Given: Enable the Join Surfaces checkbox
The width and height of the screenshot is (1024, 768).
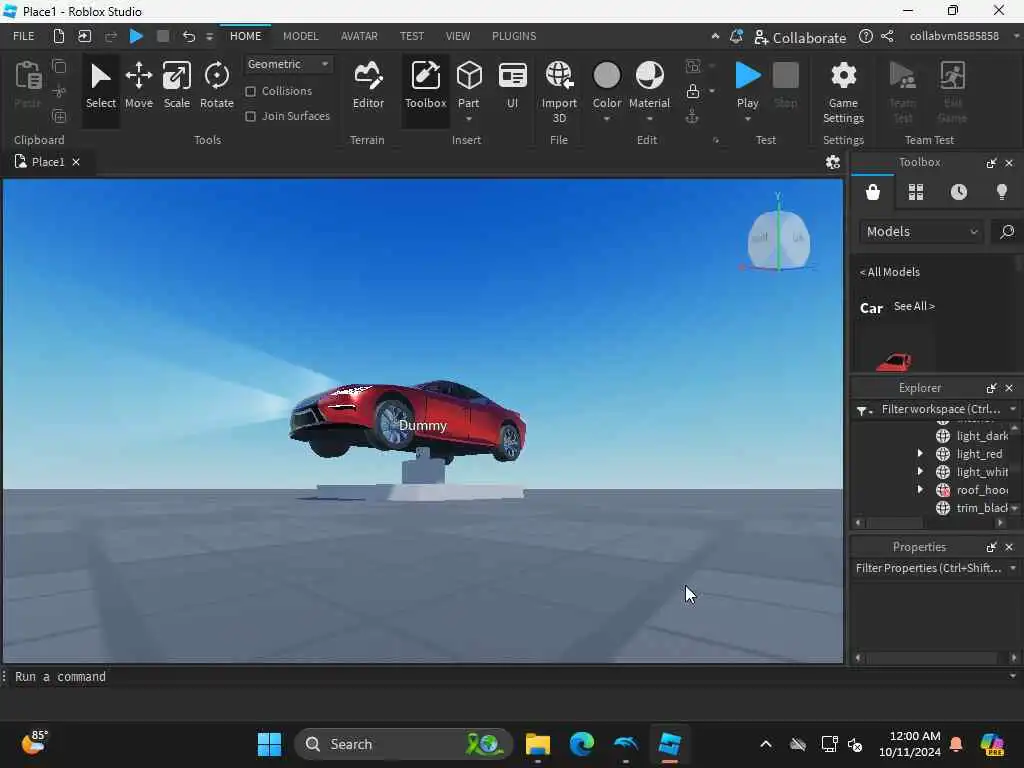Looking at the screenshot, I should tap(251, 116).
